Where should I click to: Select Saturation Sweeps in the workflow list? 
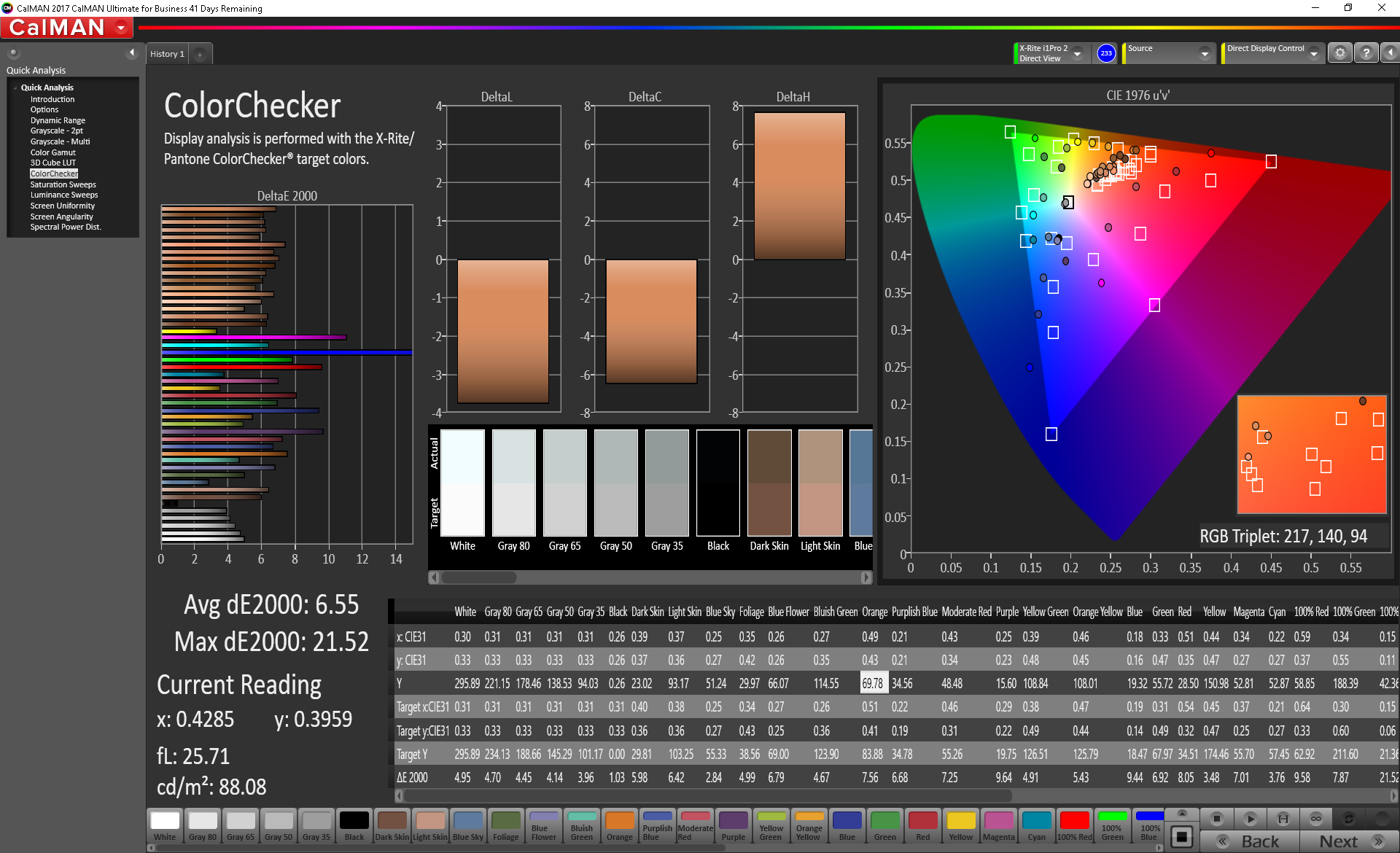(63, 184)
